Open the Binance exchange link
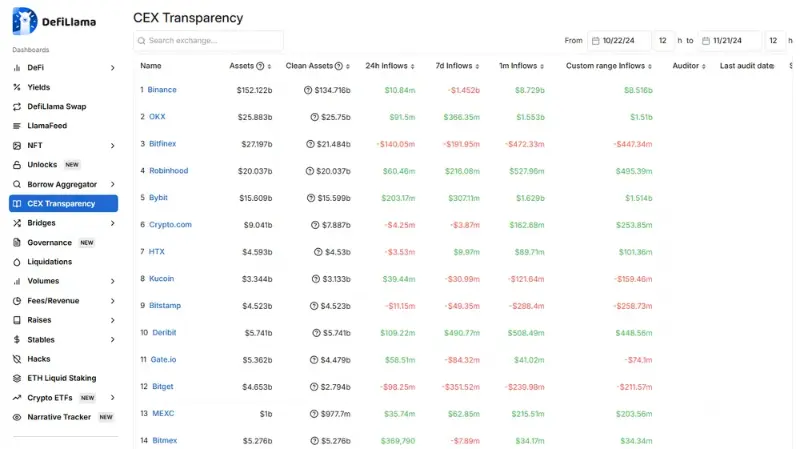 pos(162,89)
